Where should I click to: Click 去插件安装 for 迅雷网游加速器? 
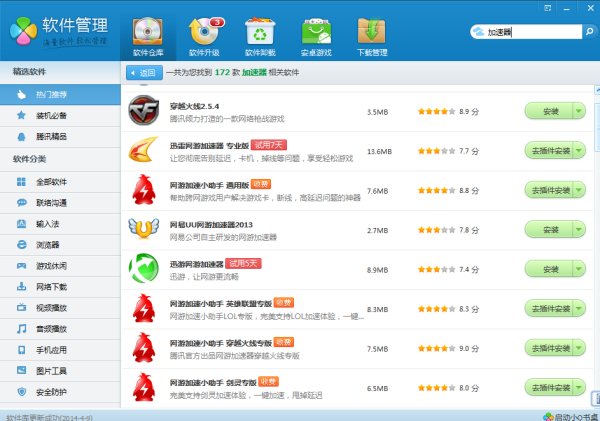tap(549, 151)
